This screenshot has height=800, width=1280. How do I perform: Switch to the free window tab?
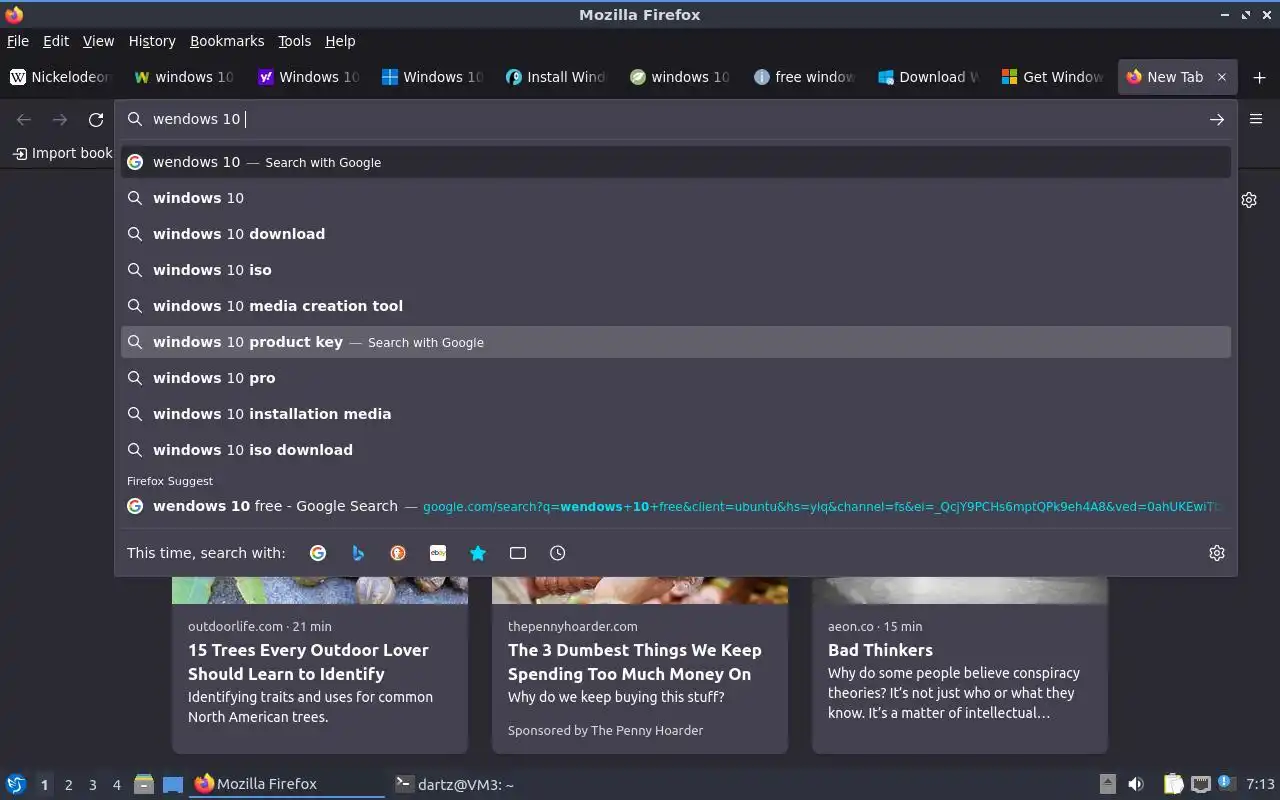click(x=805, y=77)
